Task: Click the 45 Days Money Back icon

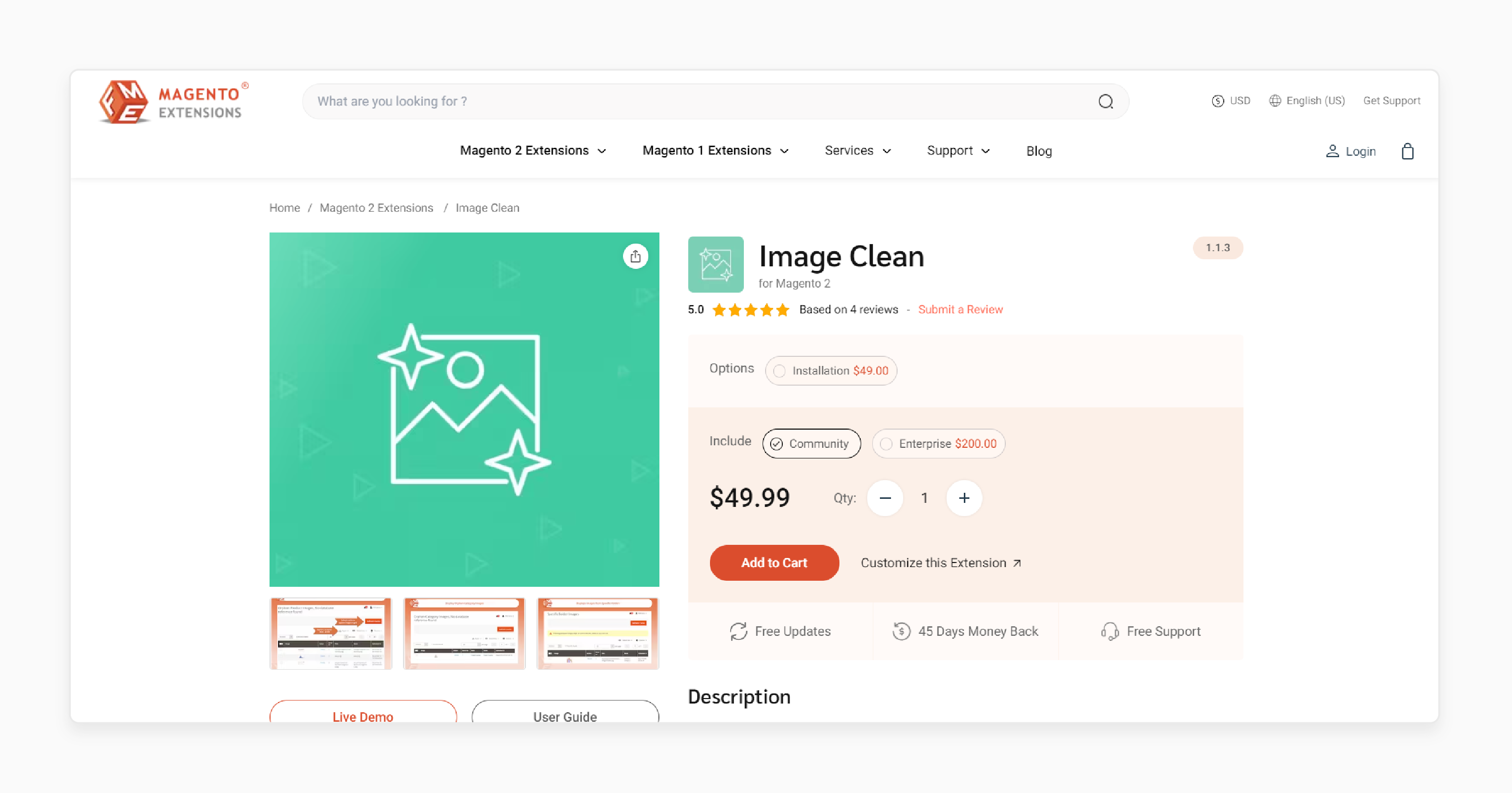Action: click(x=901, y=631)
